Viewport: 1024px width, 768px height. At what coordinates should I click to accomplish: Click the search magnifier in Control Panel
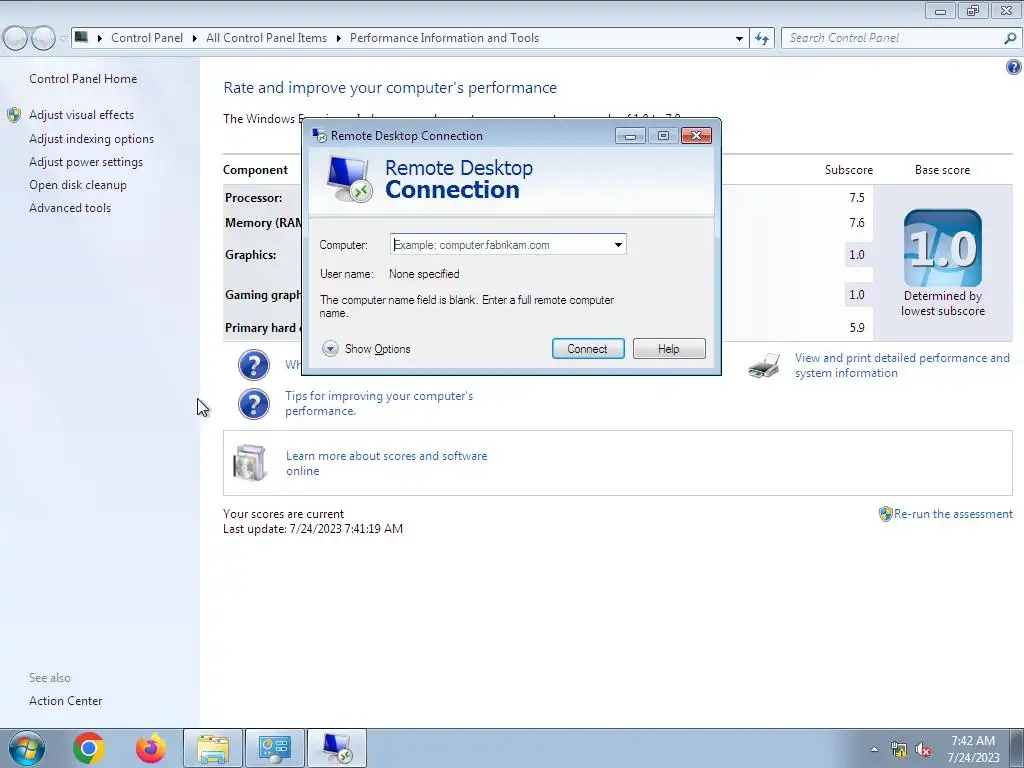coord(1010,39)
